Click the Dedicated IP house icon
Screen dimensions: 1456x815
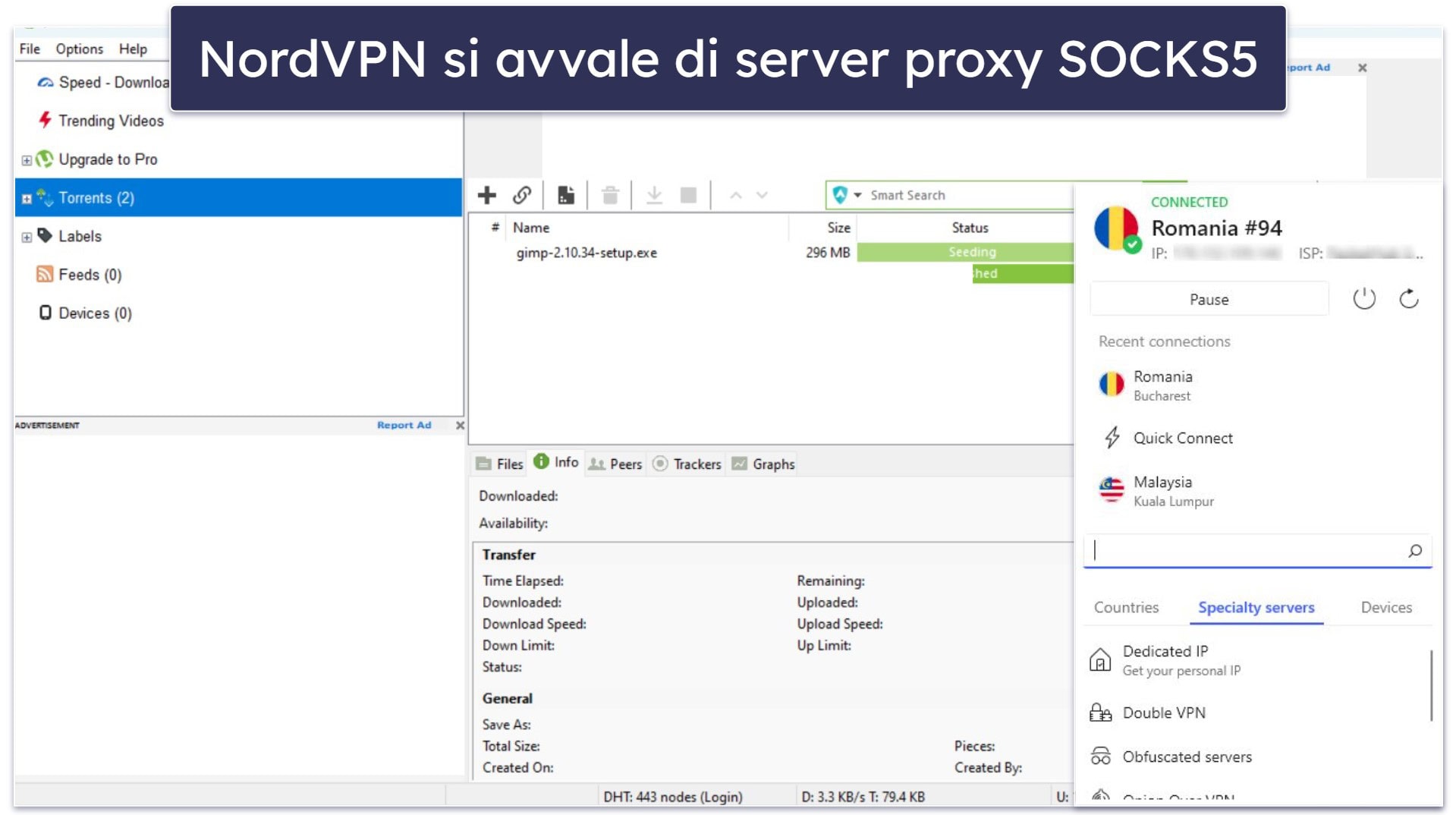(x=1100, y=660)
